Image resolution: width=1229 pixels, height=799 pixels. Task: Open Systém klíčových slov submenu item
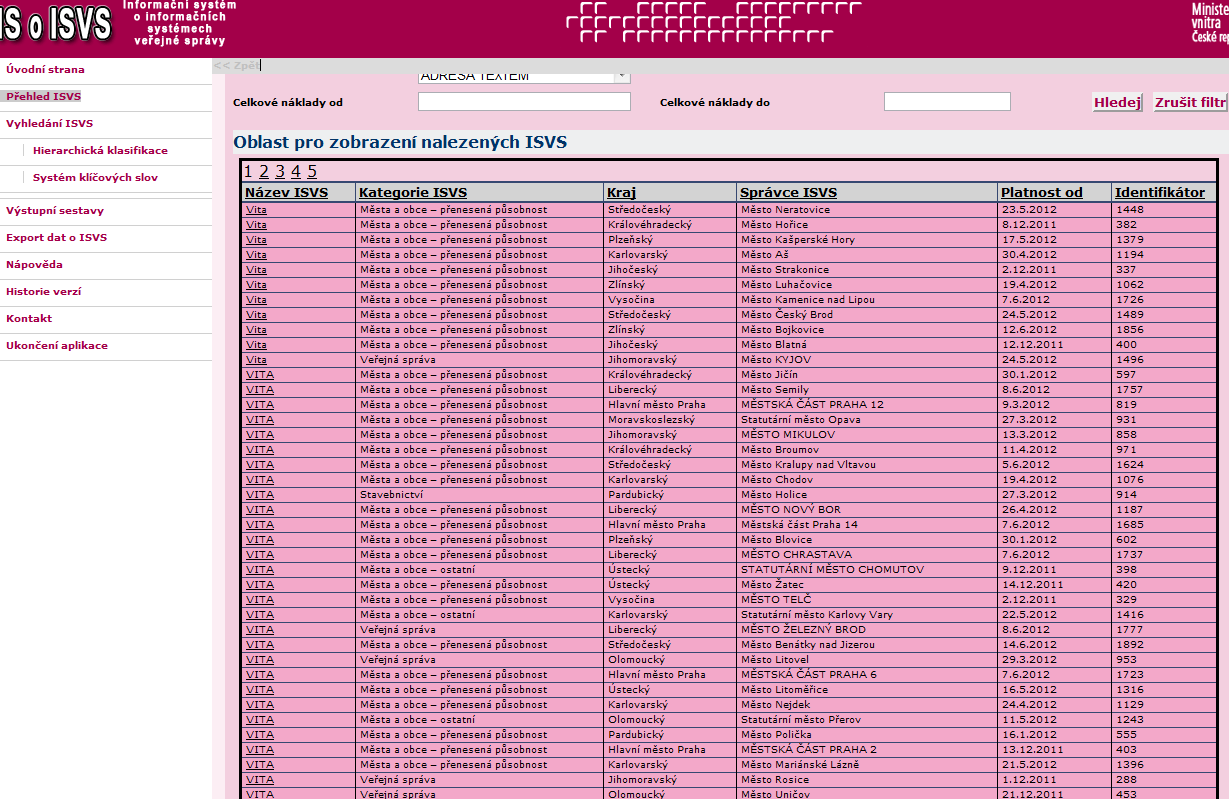[95, 178]
